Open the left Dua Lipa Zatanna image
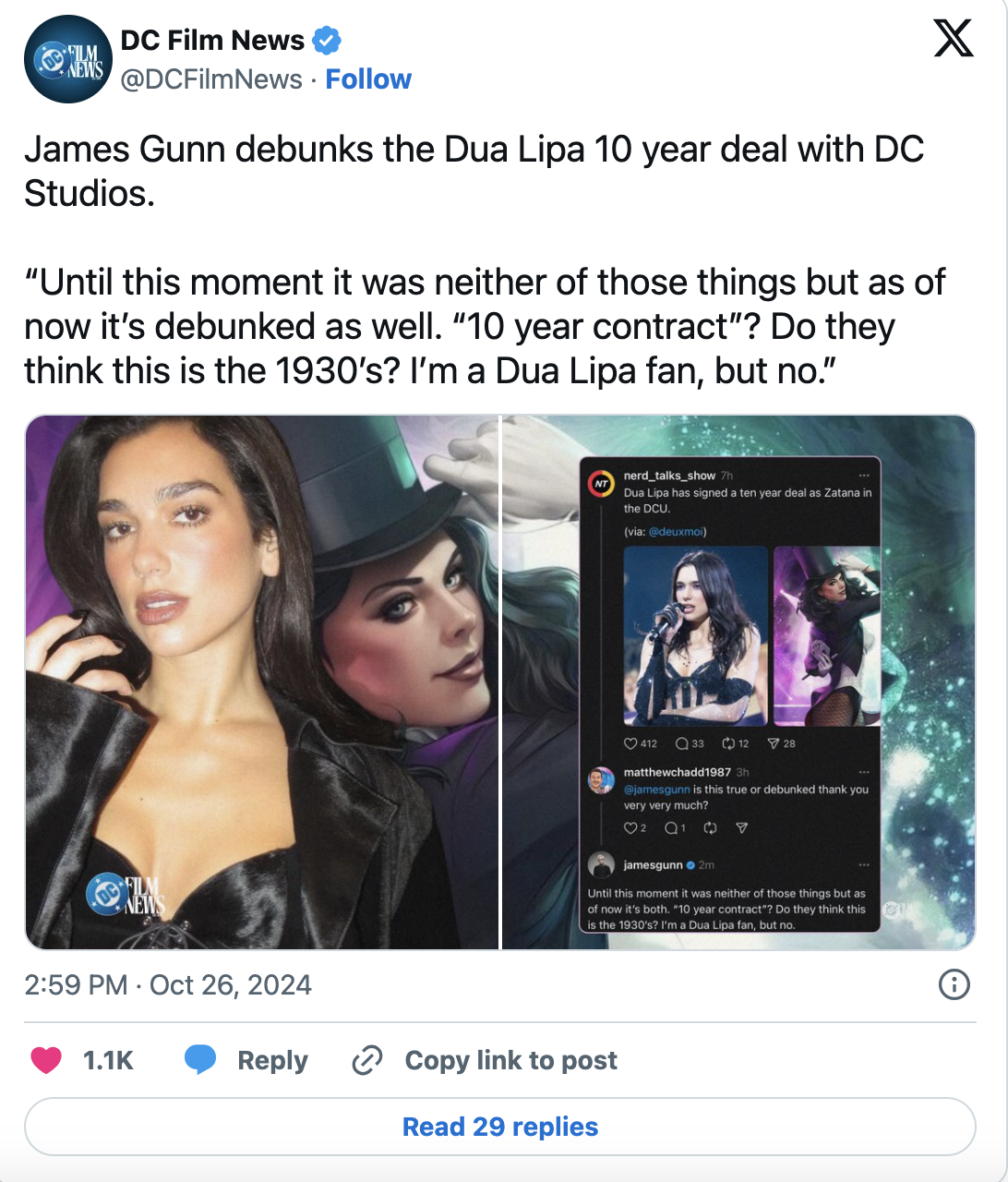This screenshot has height=1182, width=1008. (261, 682)
